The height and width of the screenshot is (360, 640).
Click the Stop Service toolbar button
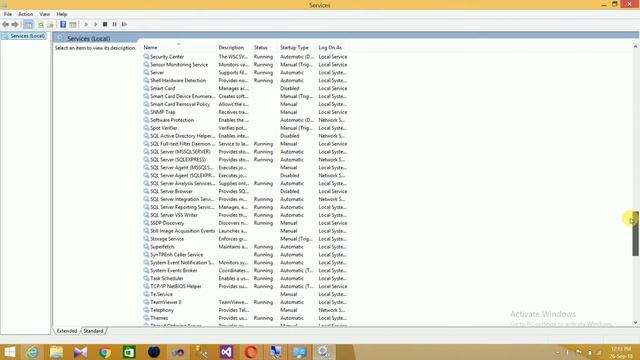coord(105,24)
